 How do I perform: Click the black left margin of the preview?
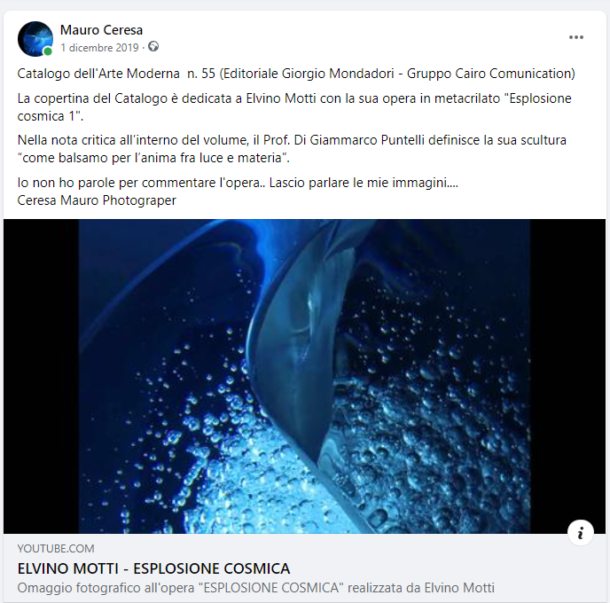coord(41,376)
